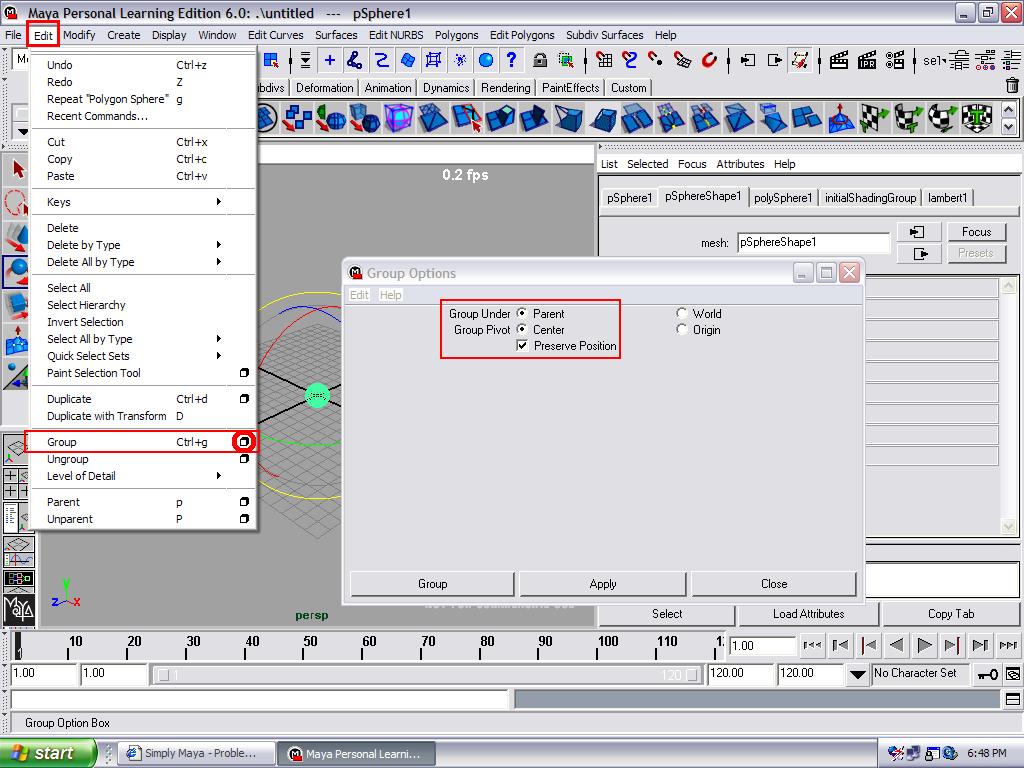Select Origin radio for Group Pivot
This screenshot has width=1024, height=768.
(682, 330)
